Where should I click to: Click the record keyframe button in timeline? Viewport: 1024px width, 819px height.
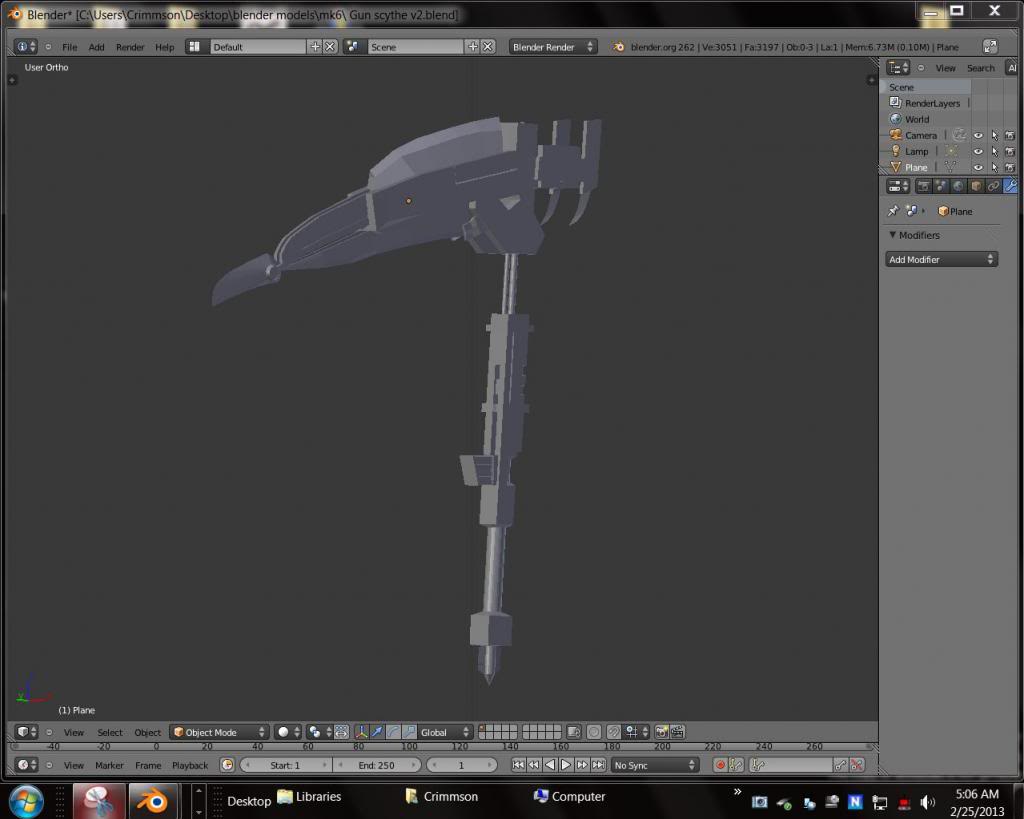[720, 765]
